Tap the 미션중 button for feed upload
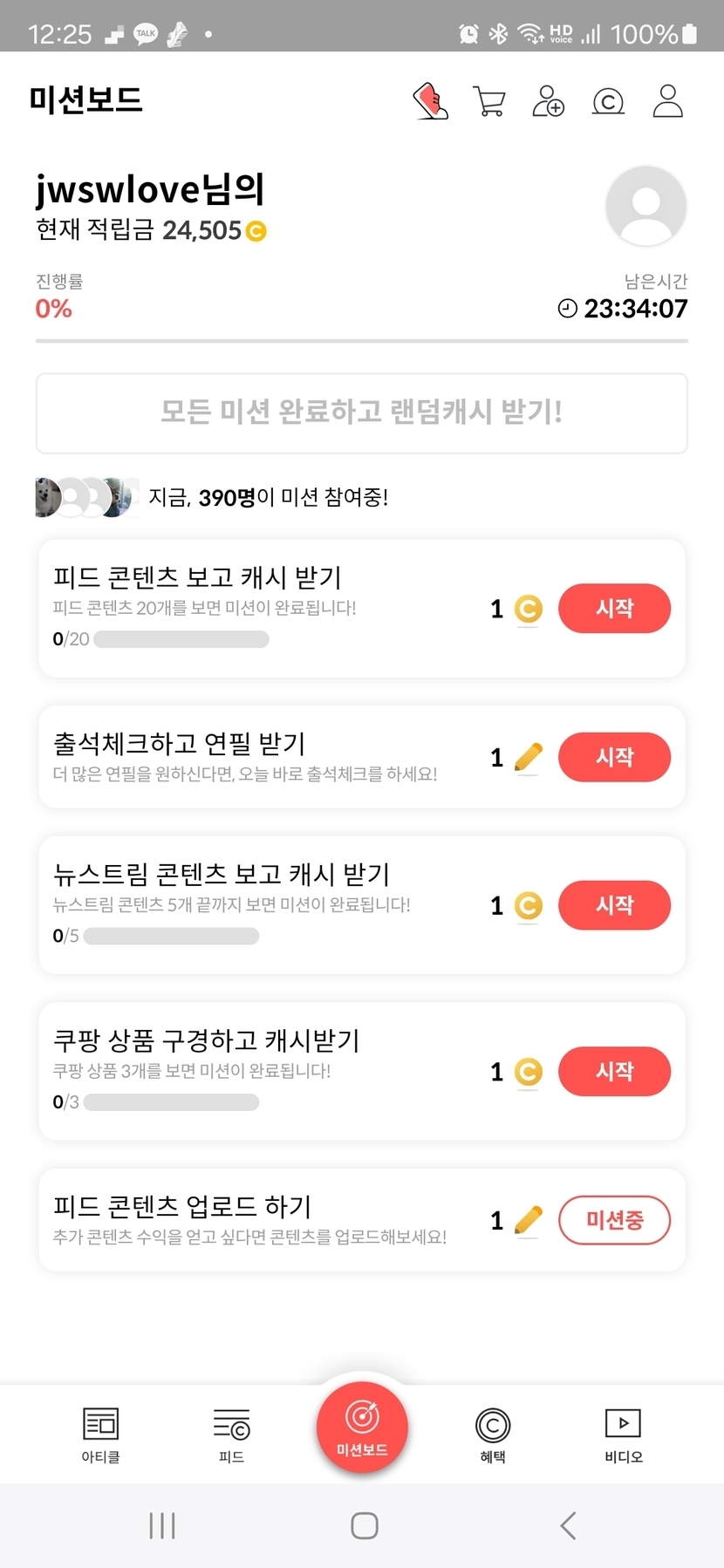Image resolution: width=724 pixels, height=1568 pixels. click(x=614, y=1220)
